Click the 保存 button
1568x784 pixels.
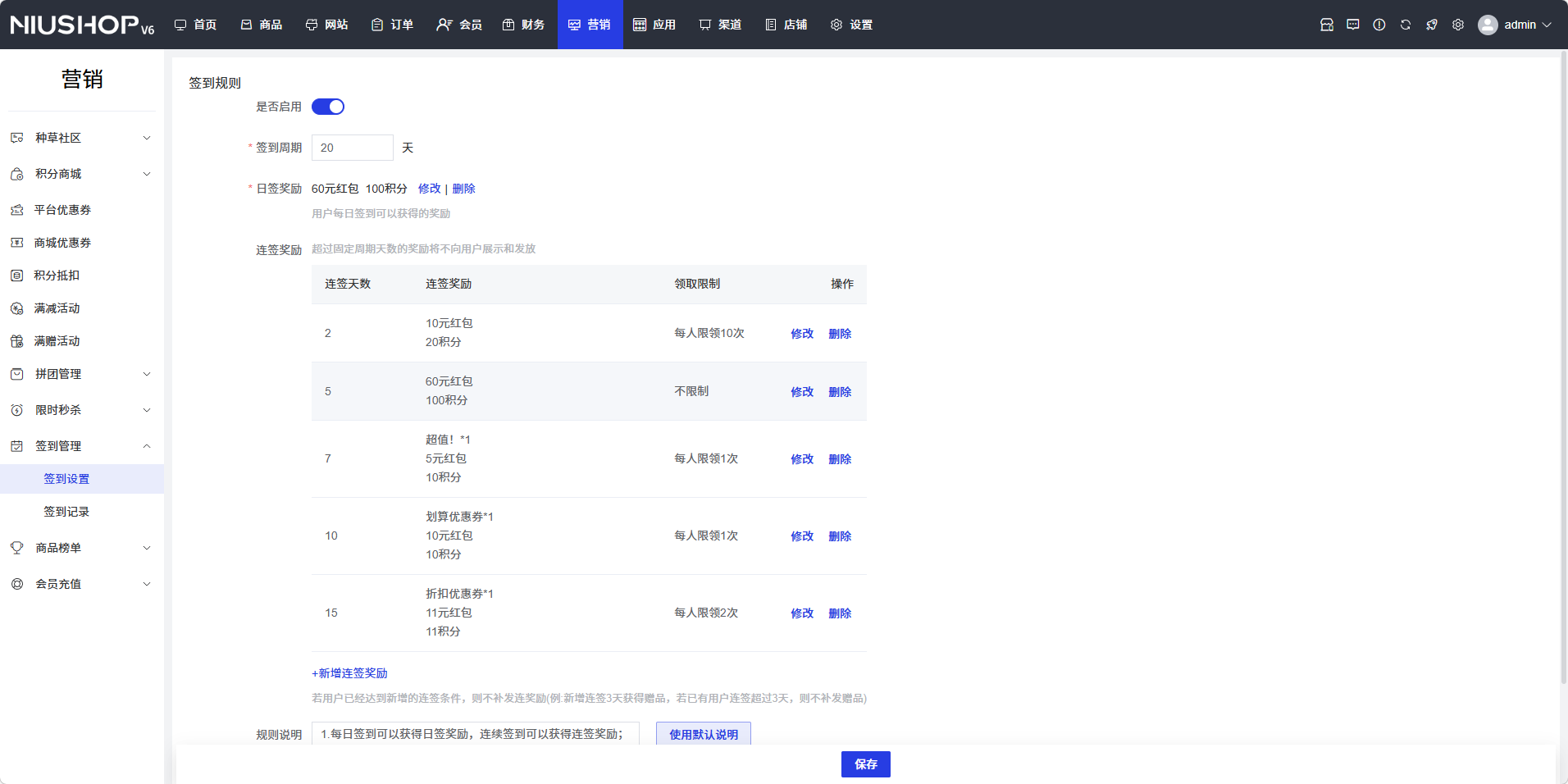click(x=865, y=764)
